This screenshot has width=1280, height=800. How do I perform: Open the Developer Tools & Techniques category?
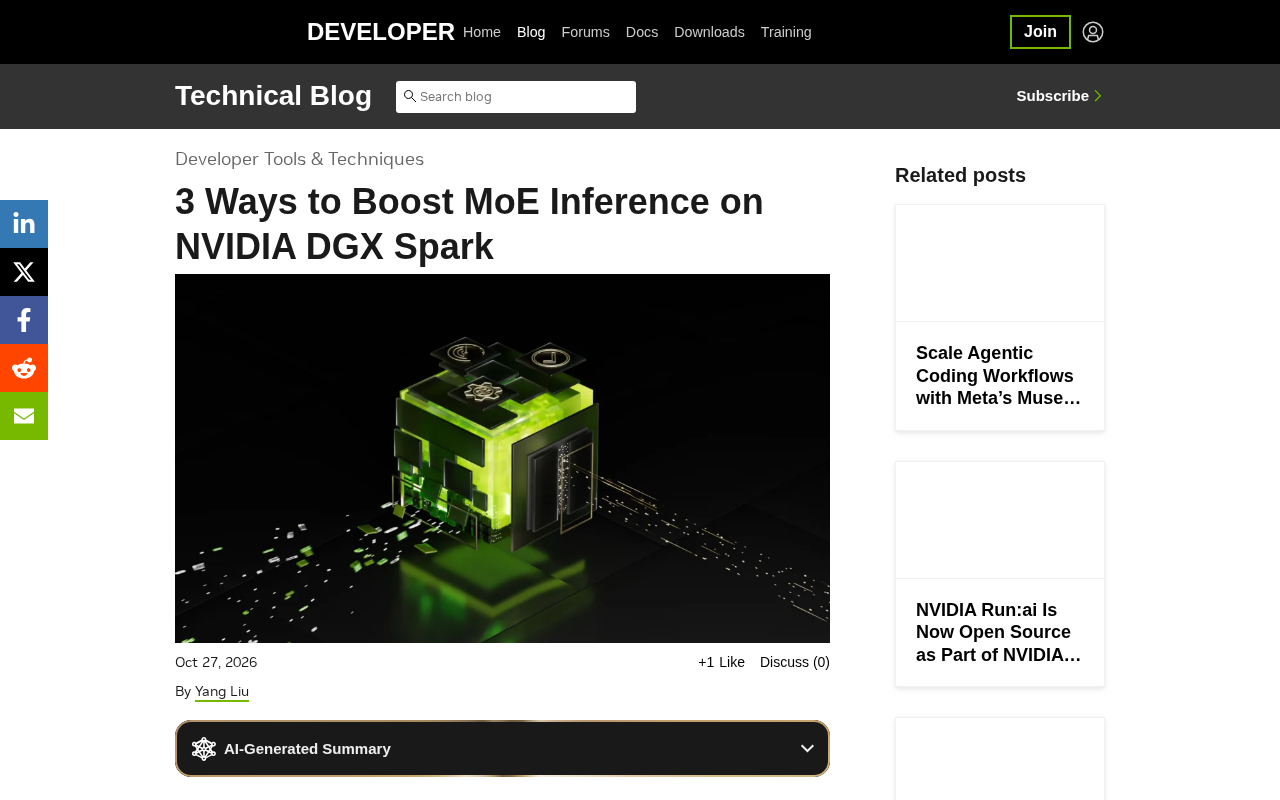click(x=299, y=159)
